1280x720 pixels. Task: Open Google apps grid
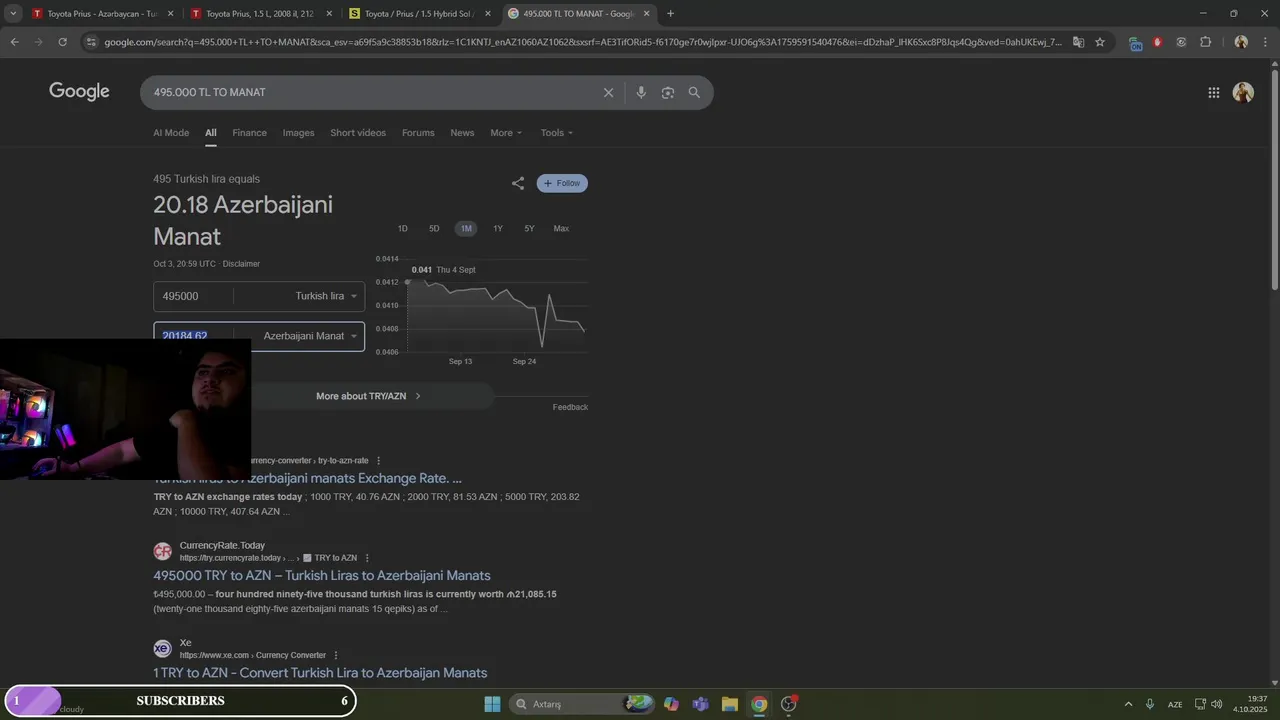[1213, 92]
